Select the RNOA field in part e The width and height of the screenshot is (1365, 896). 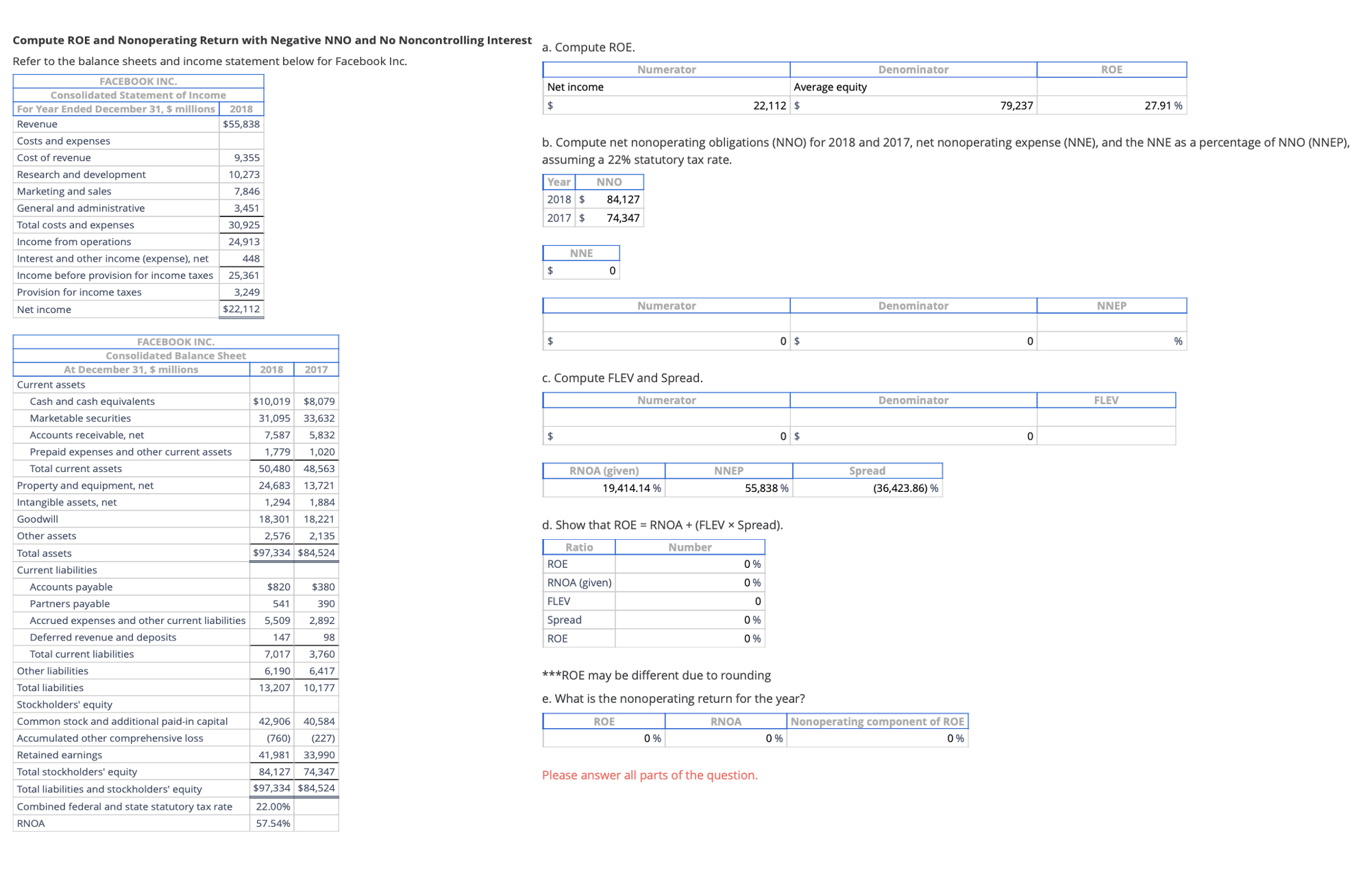[x=723, y=738]
